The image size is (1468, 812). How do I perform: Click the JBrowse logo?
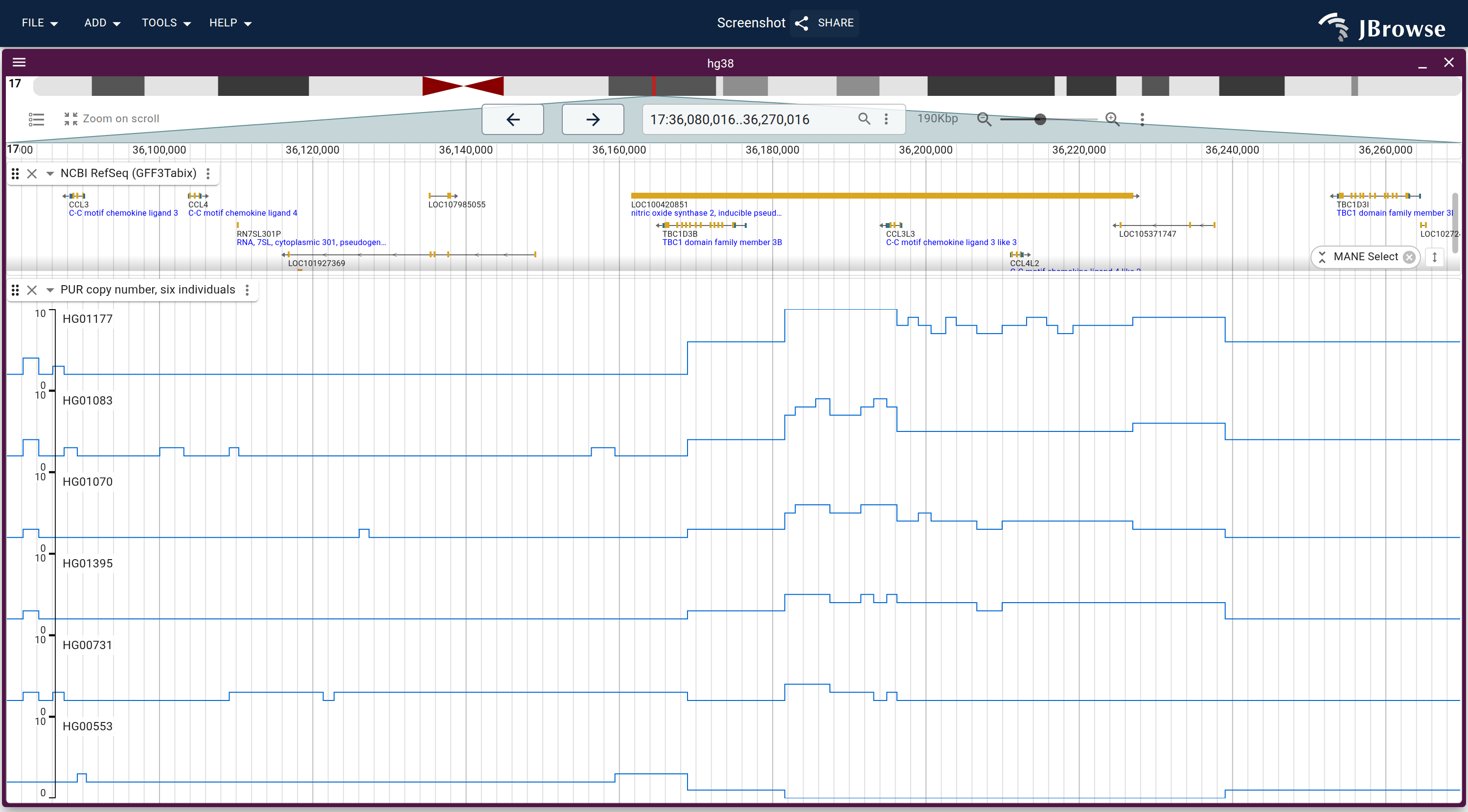(x=1382, y=27)
